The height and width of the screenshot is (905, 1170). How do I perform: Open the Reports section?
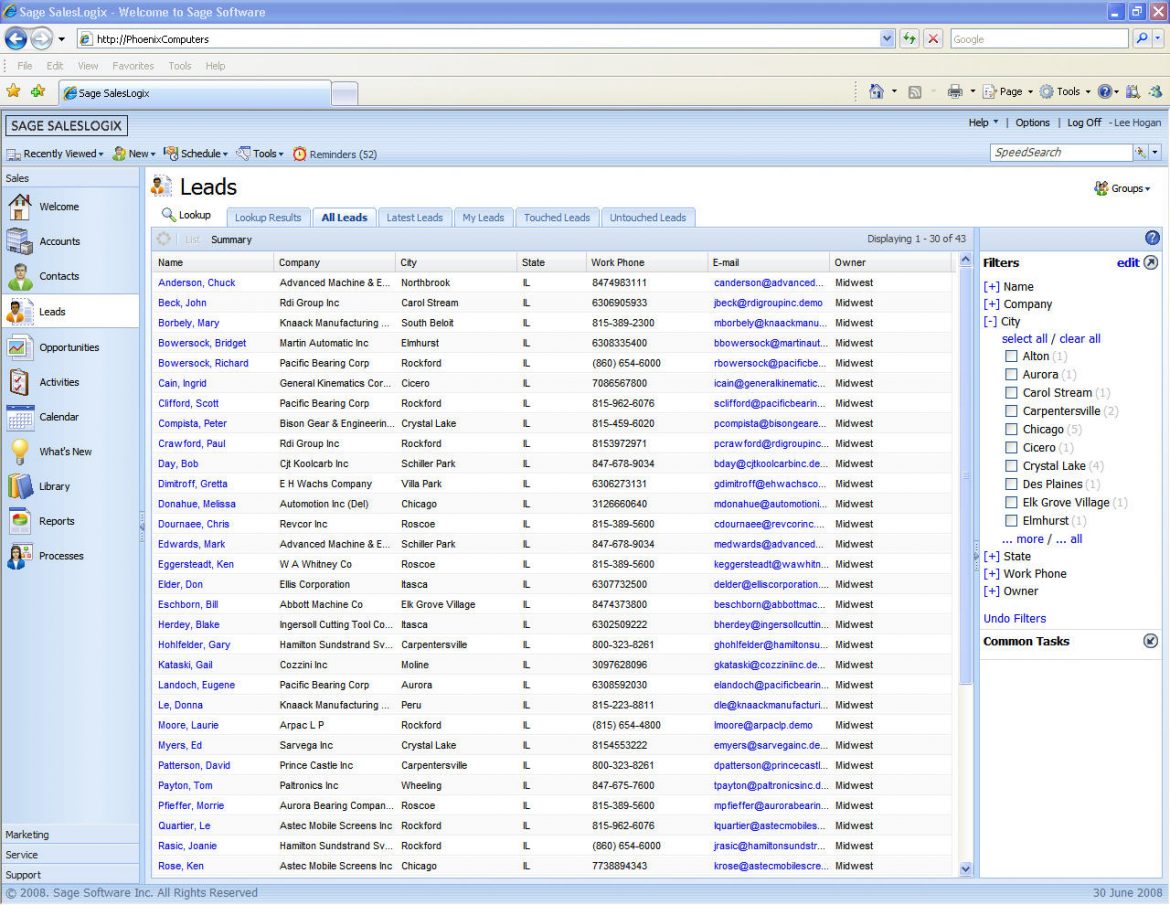[x=56, y=521]
